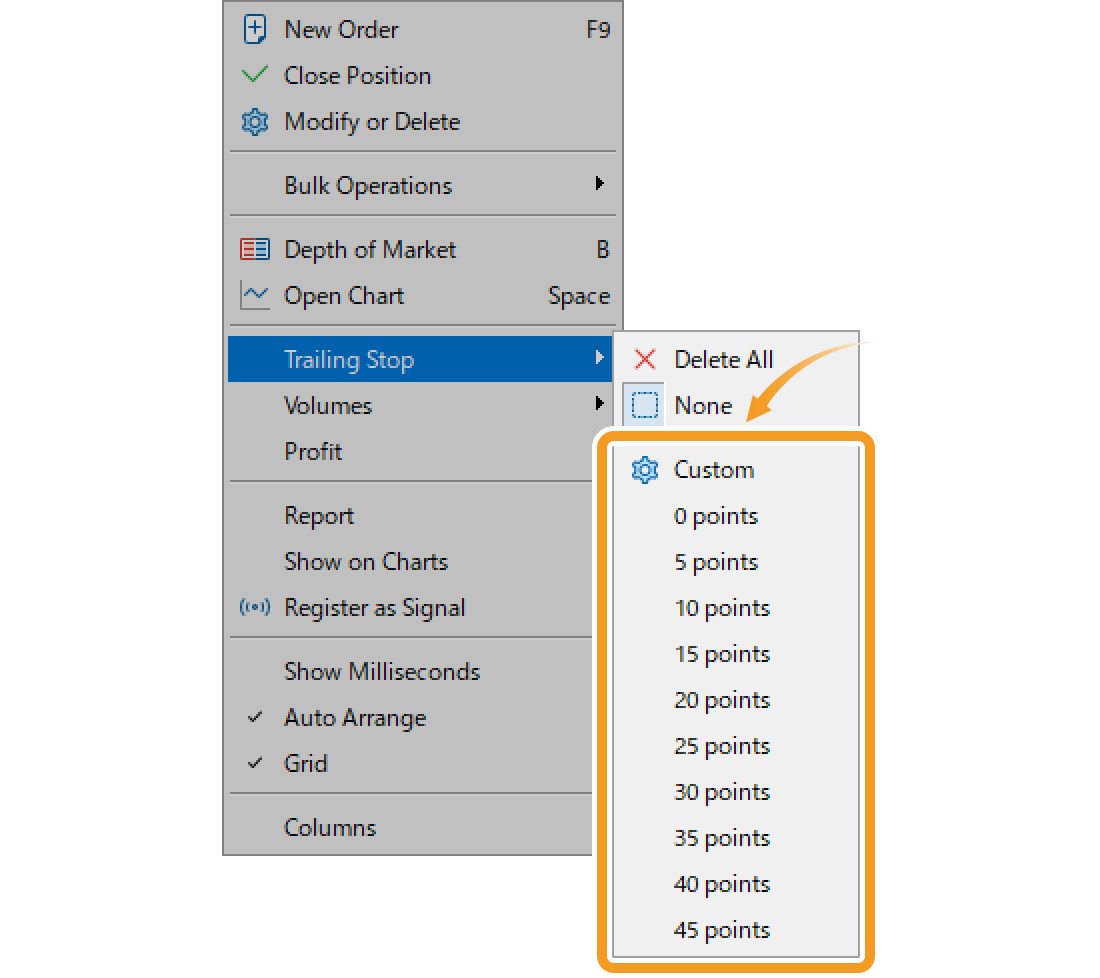Click the Depth of Market icon
The image size is (1100, 978).
pos(255,249)
